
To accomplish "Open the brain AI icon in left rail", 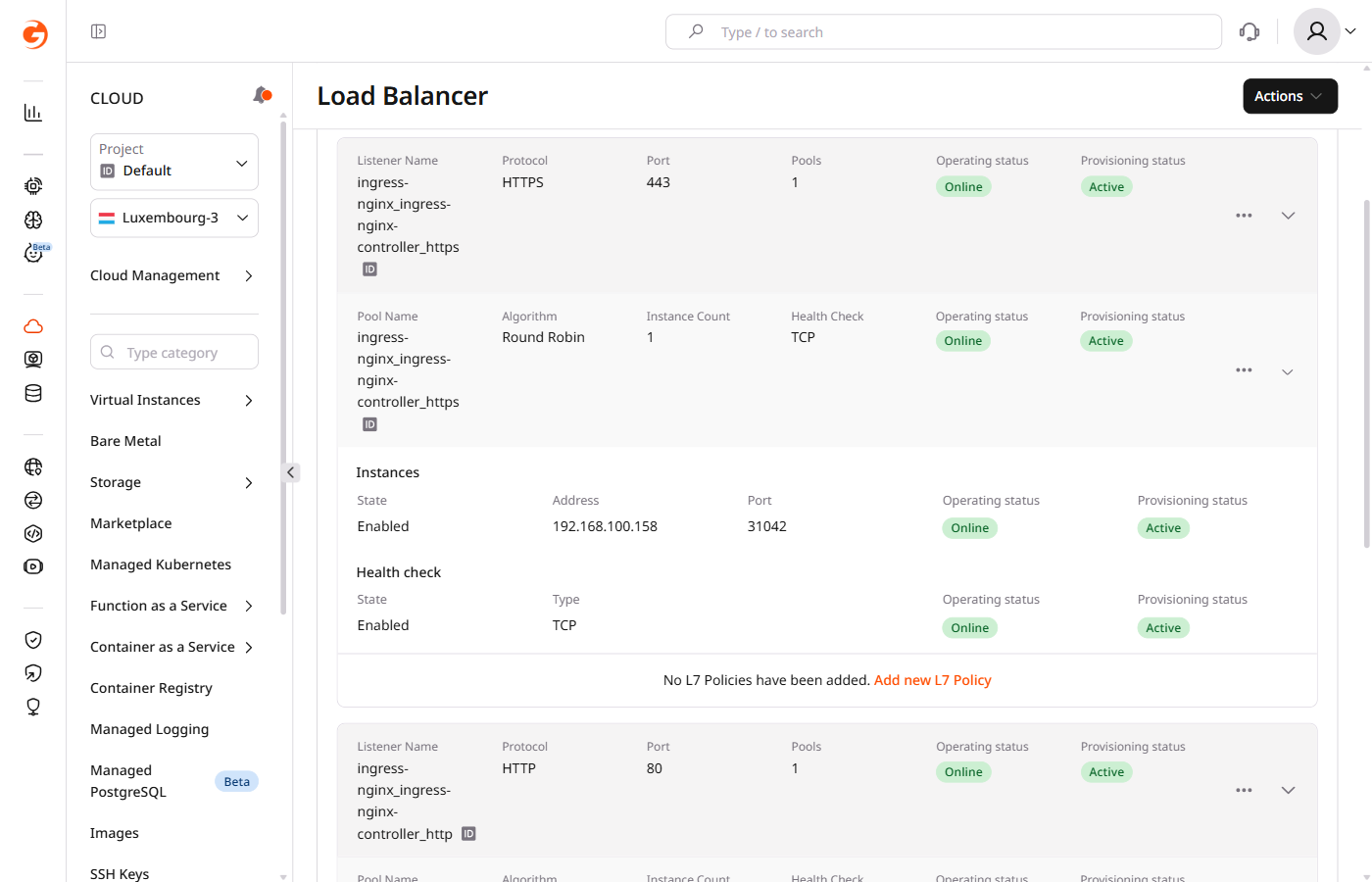I will pyautogui.click(x=33, y=220).
